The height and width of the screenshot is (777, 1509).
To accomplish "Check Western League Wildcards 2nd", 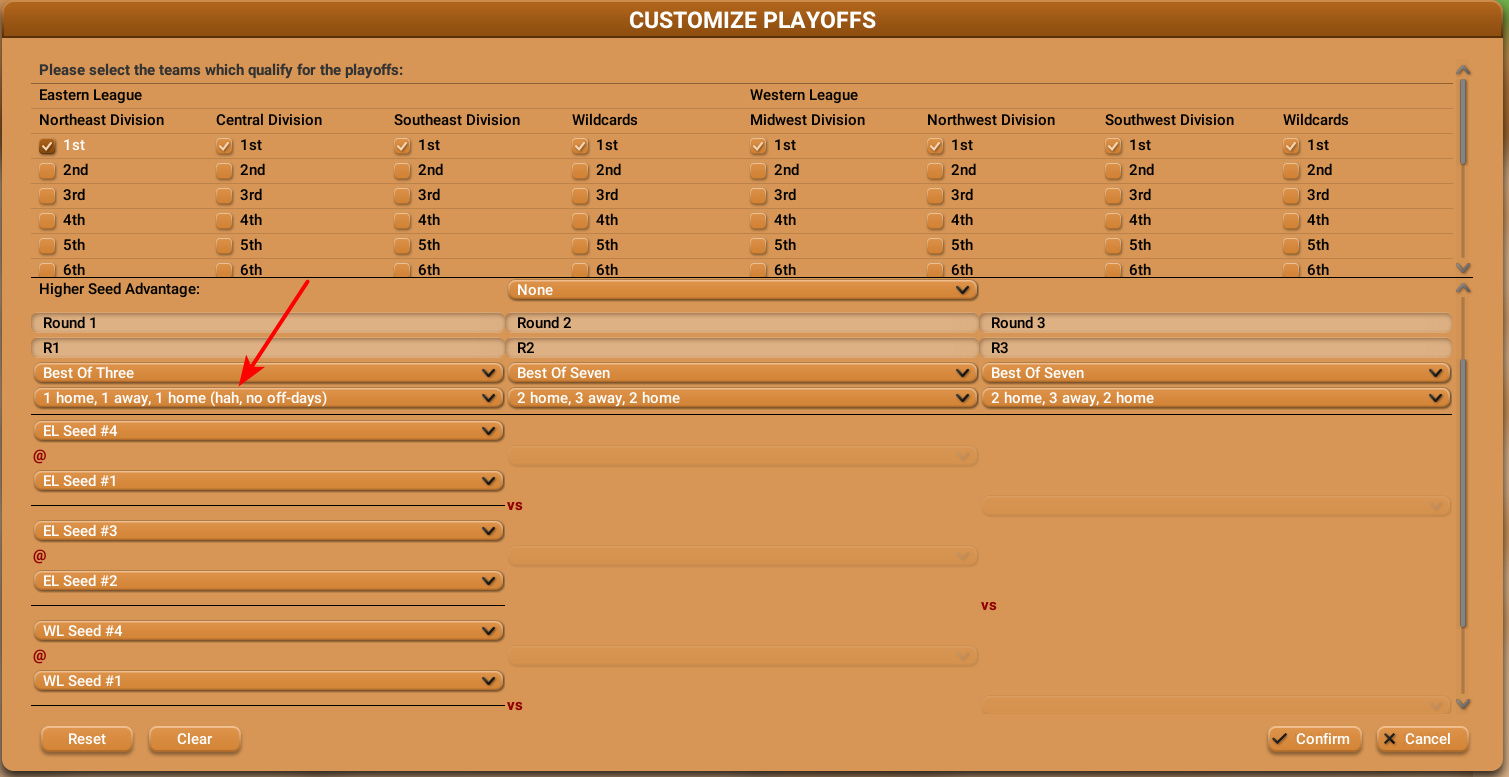I will click(x=1292, y=171).
